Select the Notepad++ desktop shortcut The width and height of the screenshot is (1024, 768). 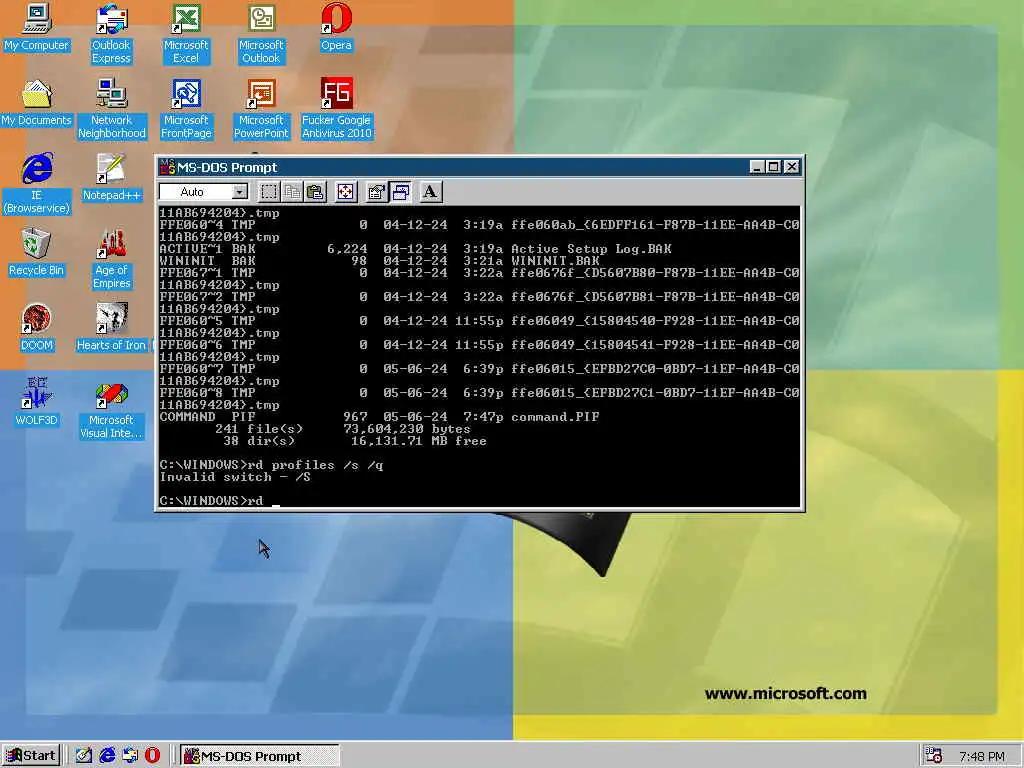click(111, 177)
